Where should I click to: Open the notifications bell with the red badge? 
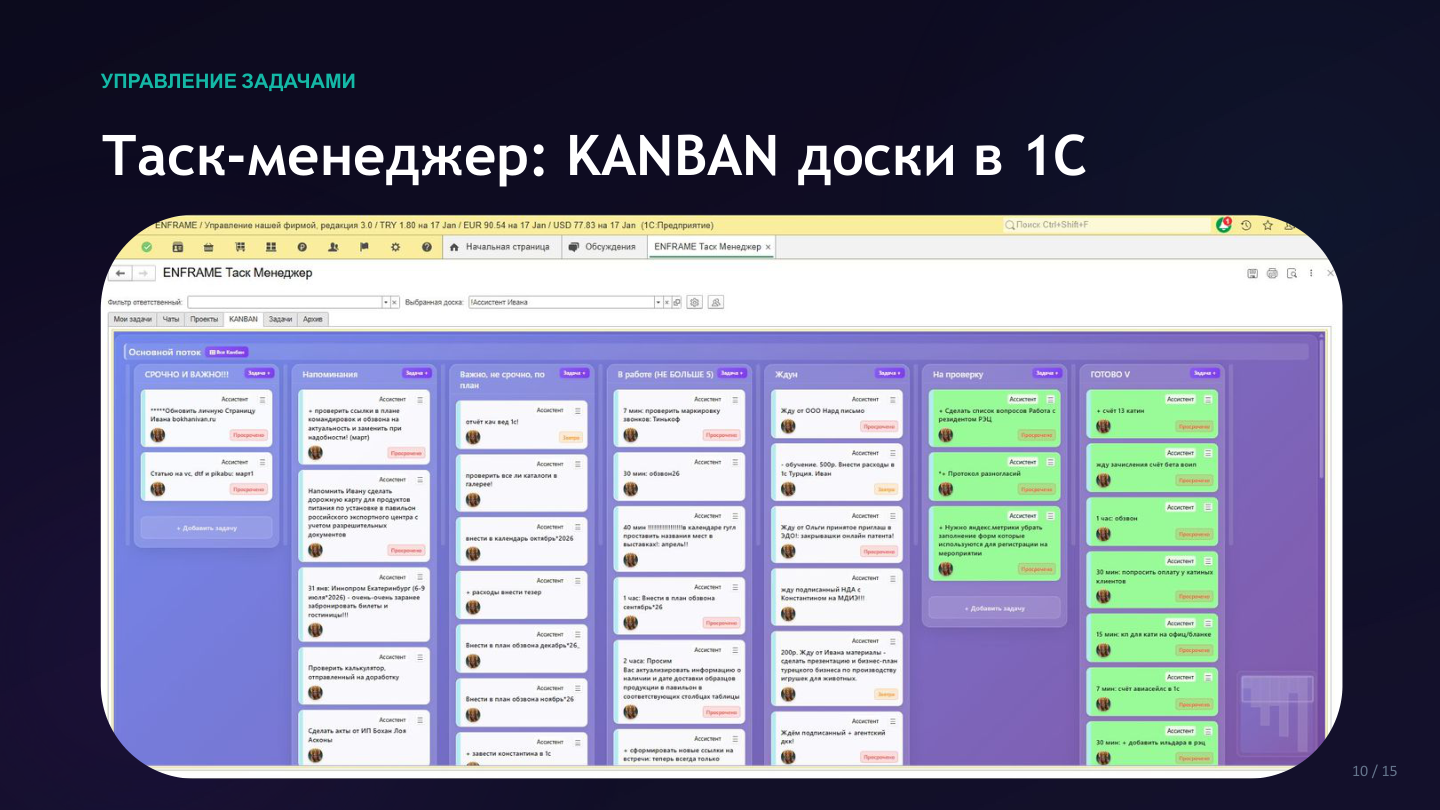coord(1224,225)
